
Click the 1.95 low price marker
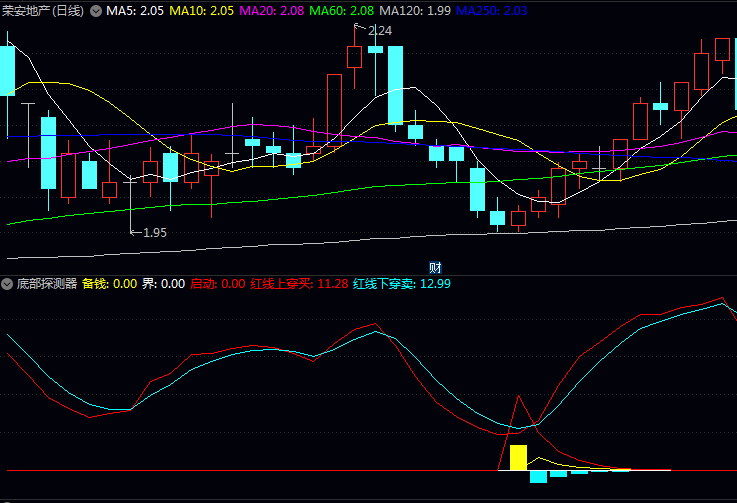[154, 232]
